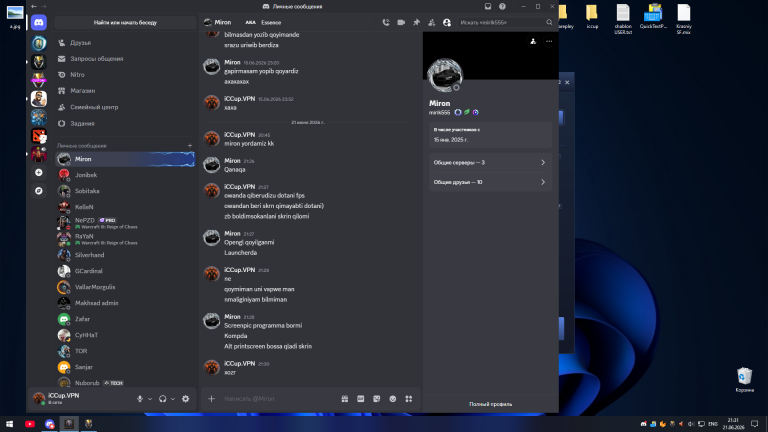Create a new DM with the plus icon
The image size is (768, 432).
[x=190, y=146]
